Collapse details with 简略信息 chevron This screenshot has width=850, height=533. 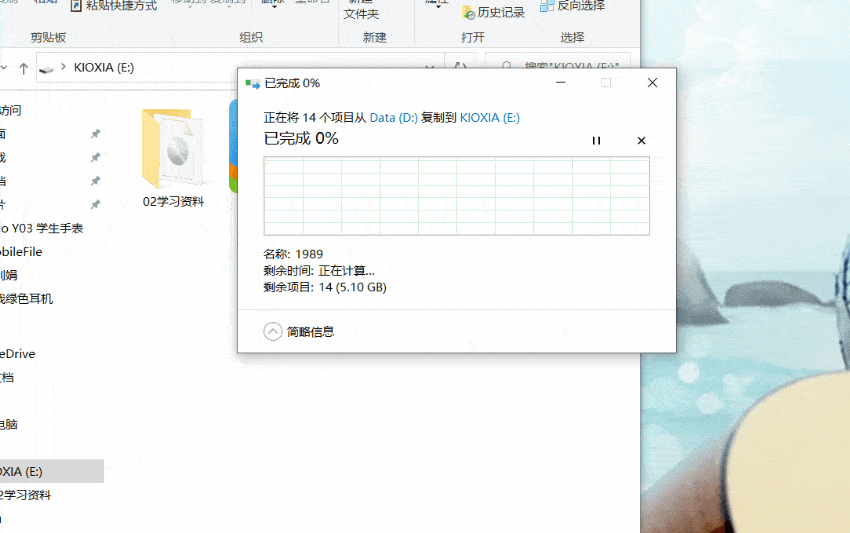point(273,331)
